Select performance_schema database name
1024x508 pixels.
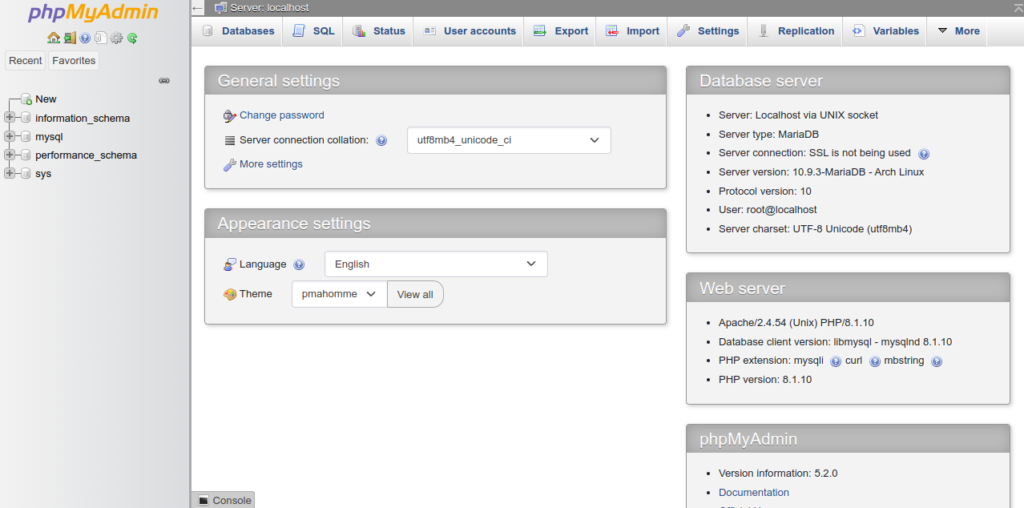tap(86, 155)
